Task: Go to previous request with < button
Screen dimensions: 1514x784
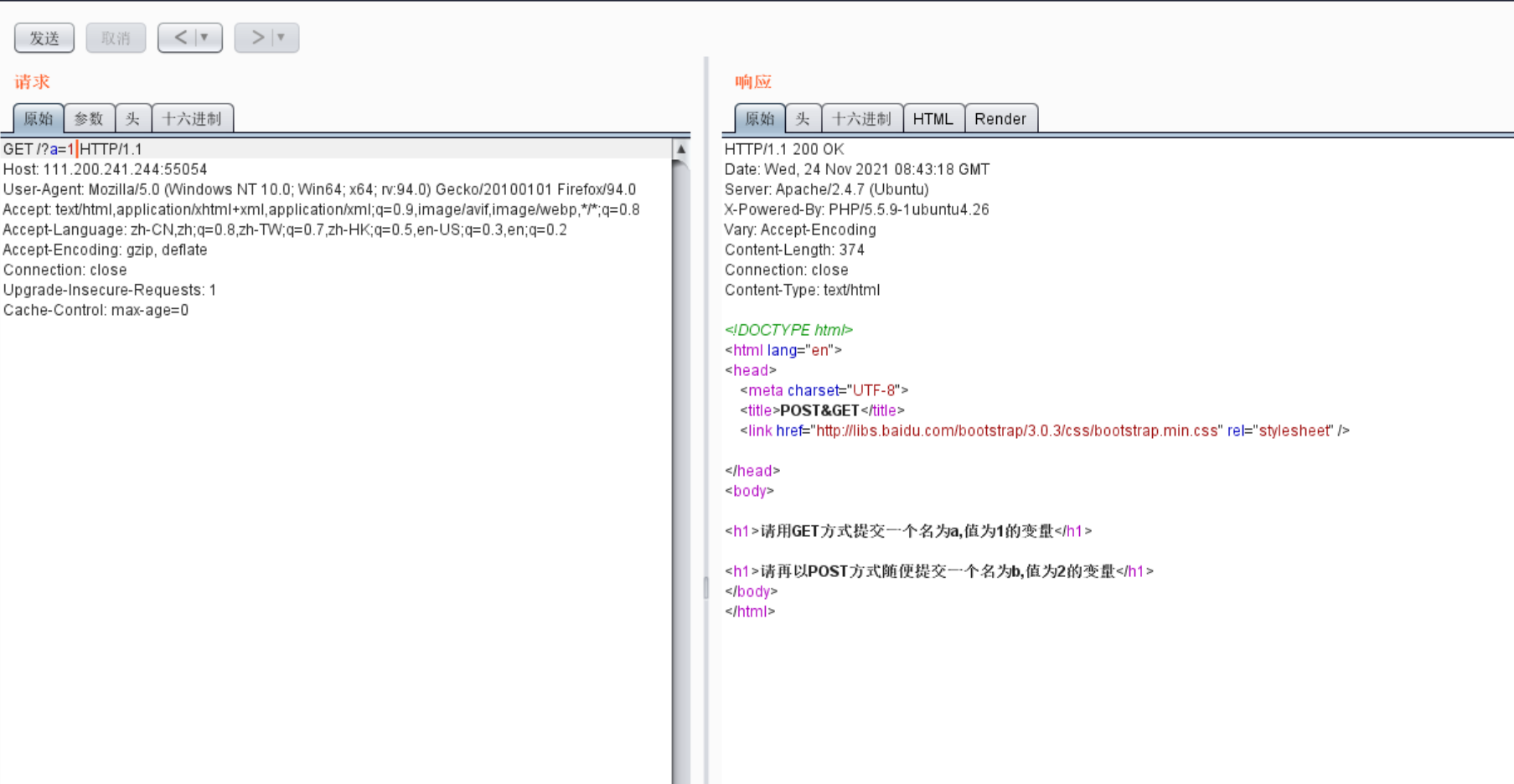Action: 178,37
